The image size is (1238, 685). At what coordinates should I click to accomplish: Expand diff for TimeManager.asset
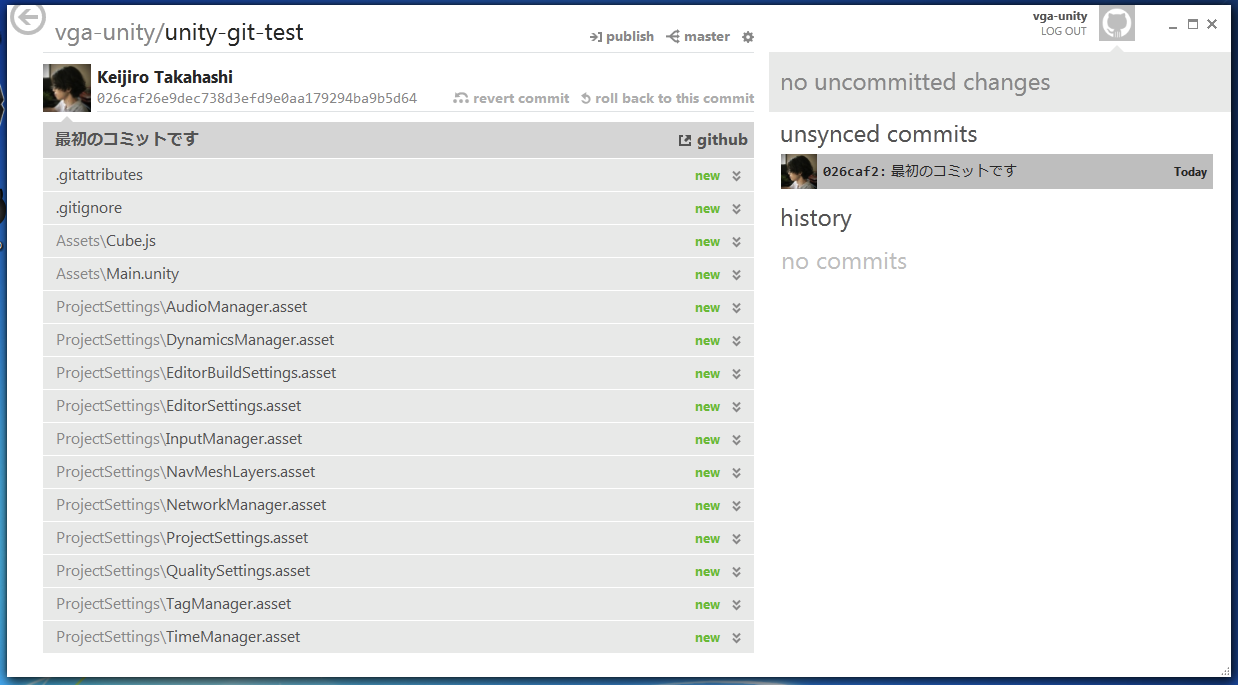[736, 638]
